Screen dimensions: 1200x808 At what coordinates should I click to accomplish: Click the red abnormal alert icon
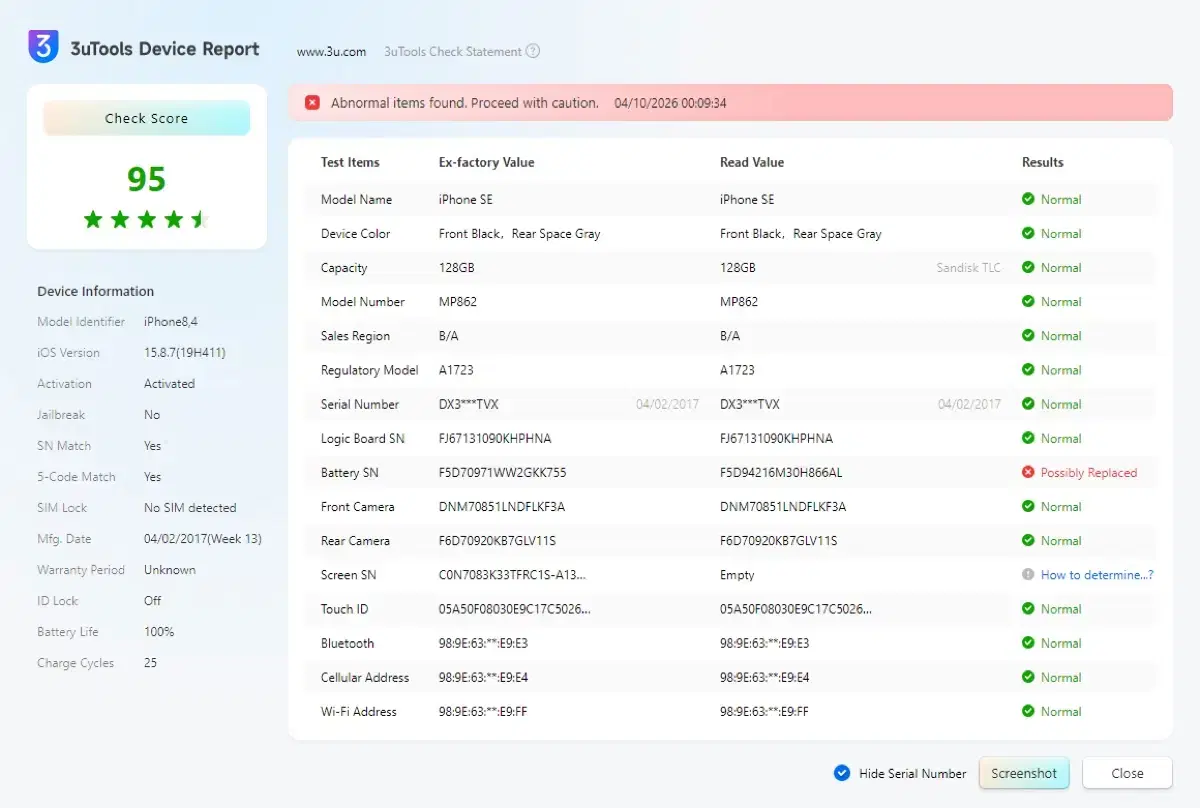[313, 103]
